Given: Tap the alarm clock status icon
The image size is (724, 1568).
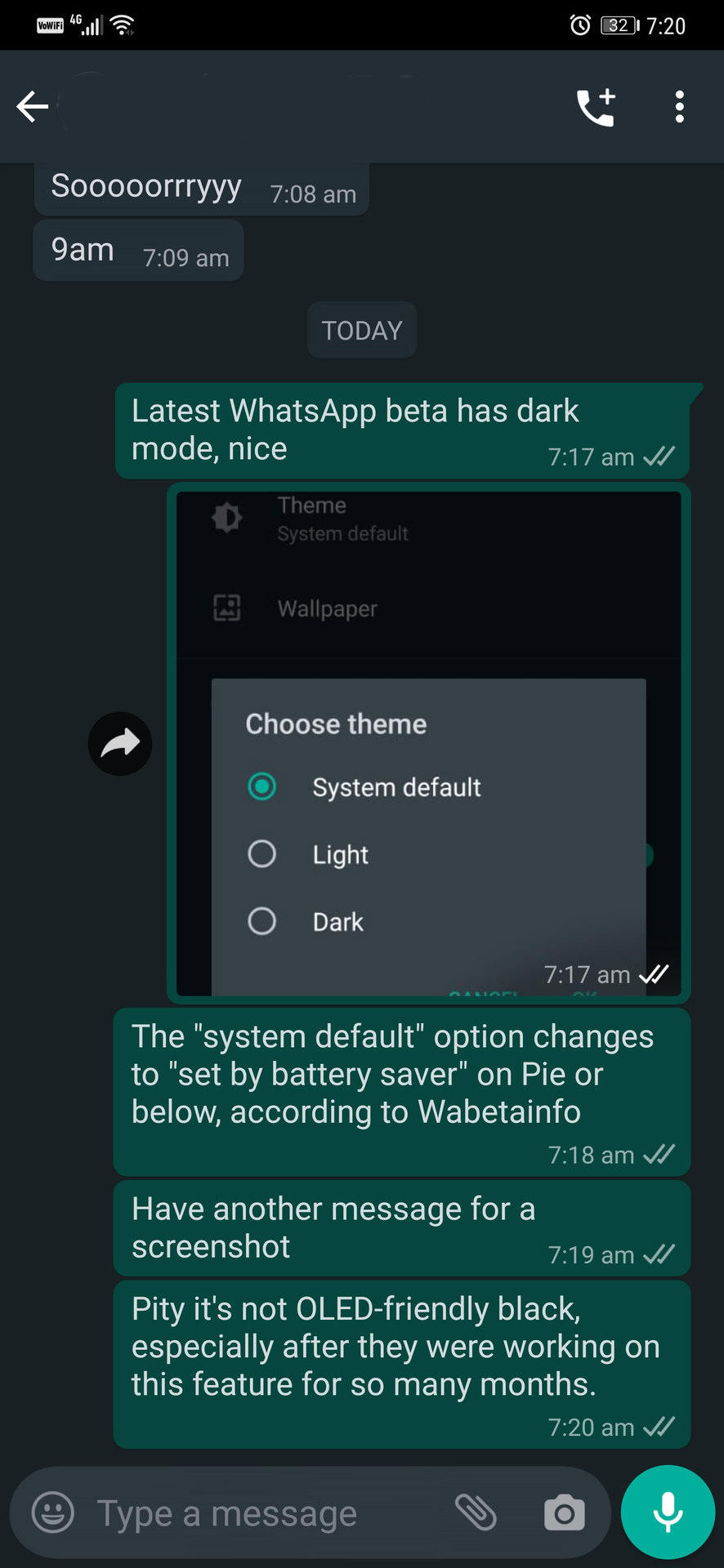Looking at the screenshot, I should 580,25.
